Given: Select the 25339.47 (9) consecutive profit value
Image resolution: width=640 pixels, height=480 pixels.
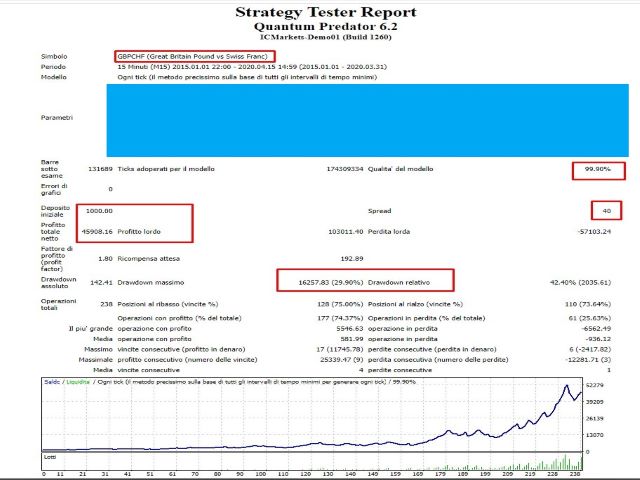Looking at the screenshot, I should pyautogui.click(x=342, y=360).
